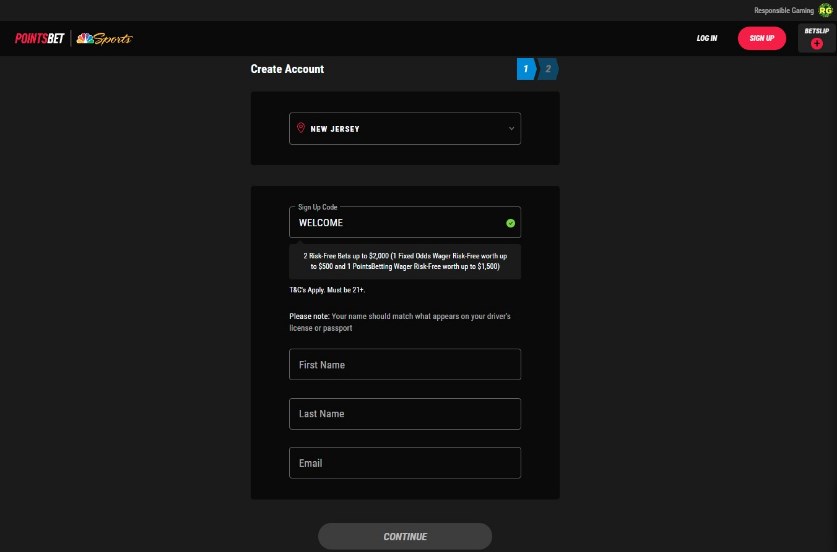Click the red SIGN UP button

coord(762,38)
